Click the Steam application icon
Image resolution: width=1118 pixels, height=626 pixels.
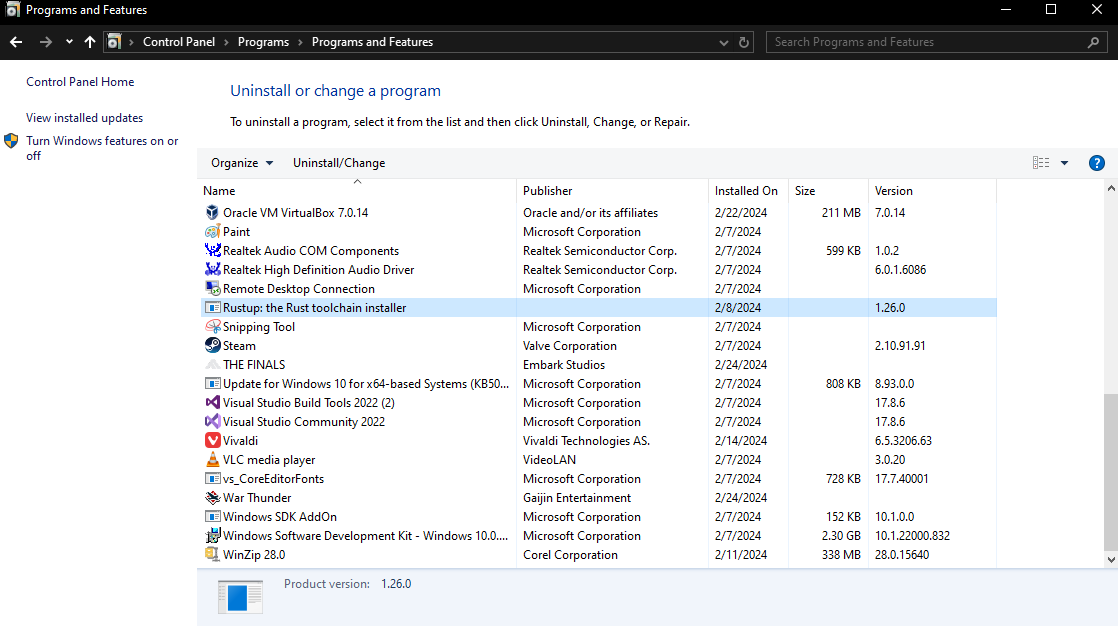click(x=212, y=345)
